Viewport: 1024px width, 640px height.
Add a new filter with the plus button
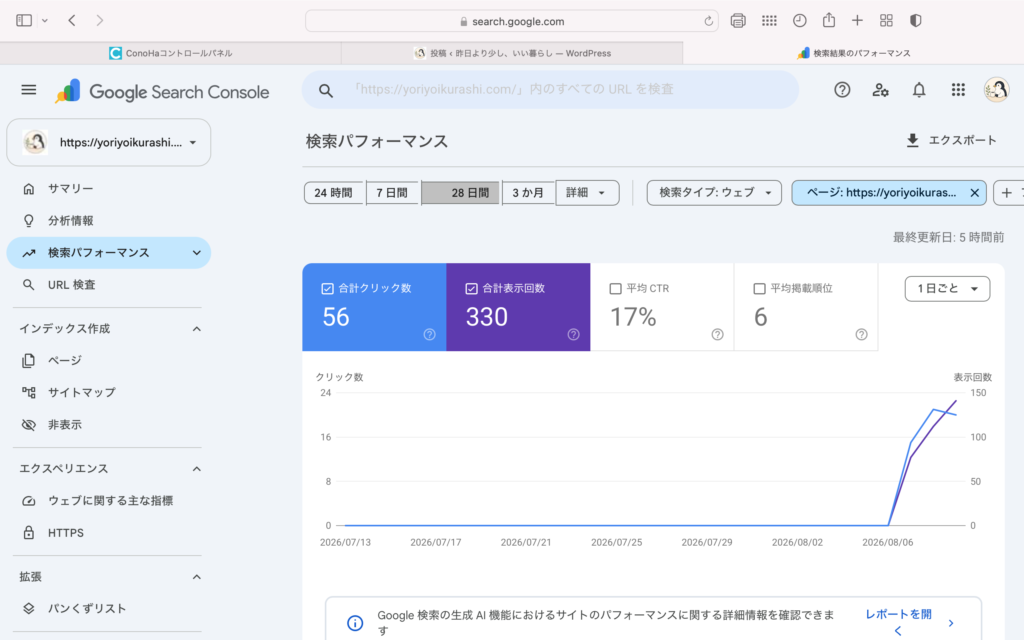point(1006,193)
